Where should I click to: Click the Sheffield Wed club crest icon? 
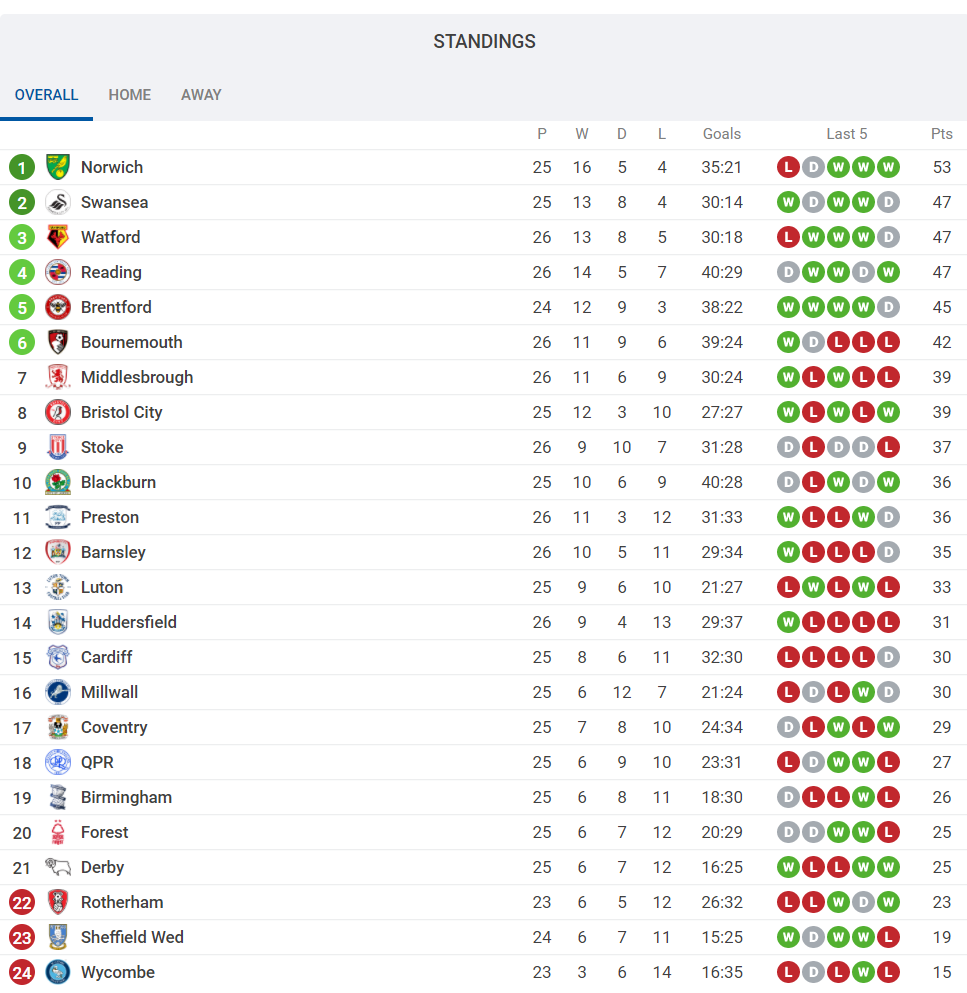point(58,937)
